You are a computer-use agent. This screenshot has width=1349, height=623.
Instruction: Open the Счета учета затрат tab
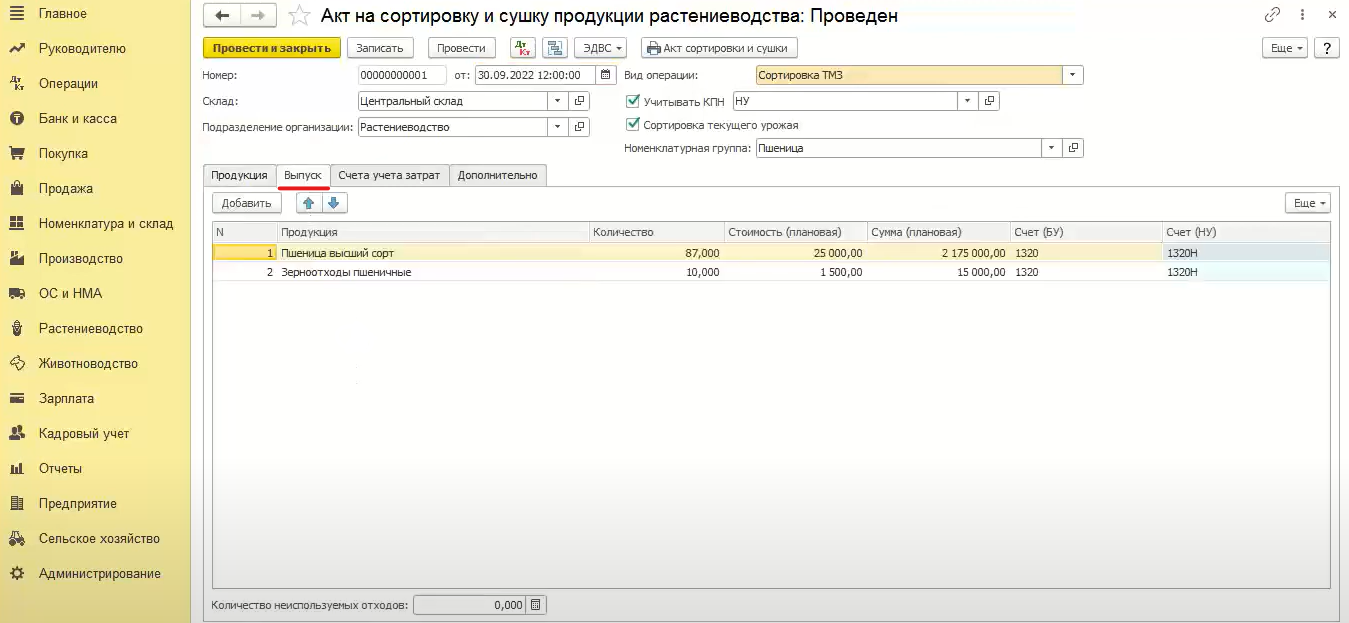point(389,175)
